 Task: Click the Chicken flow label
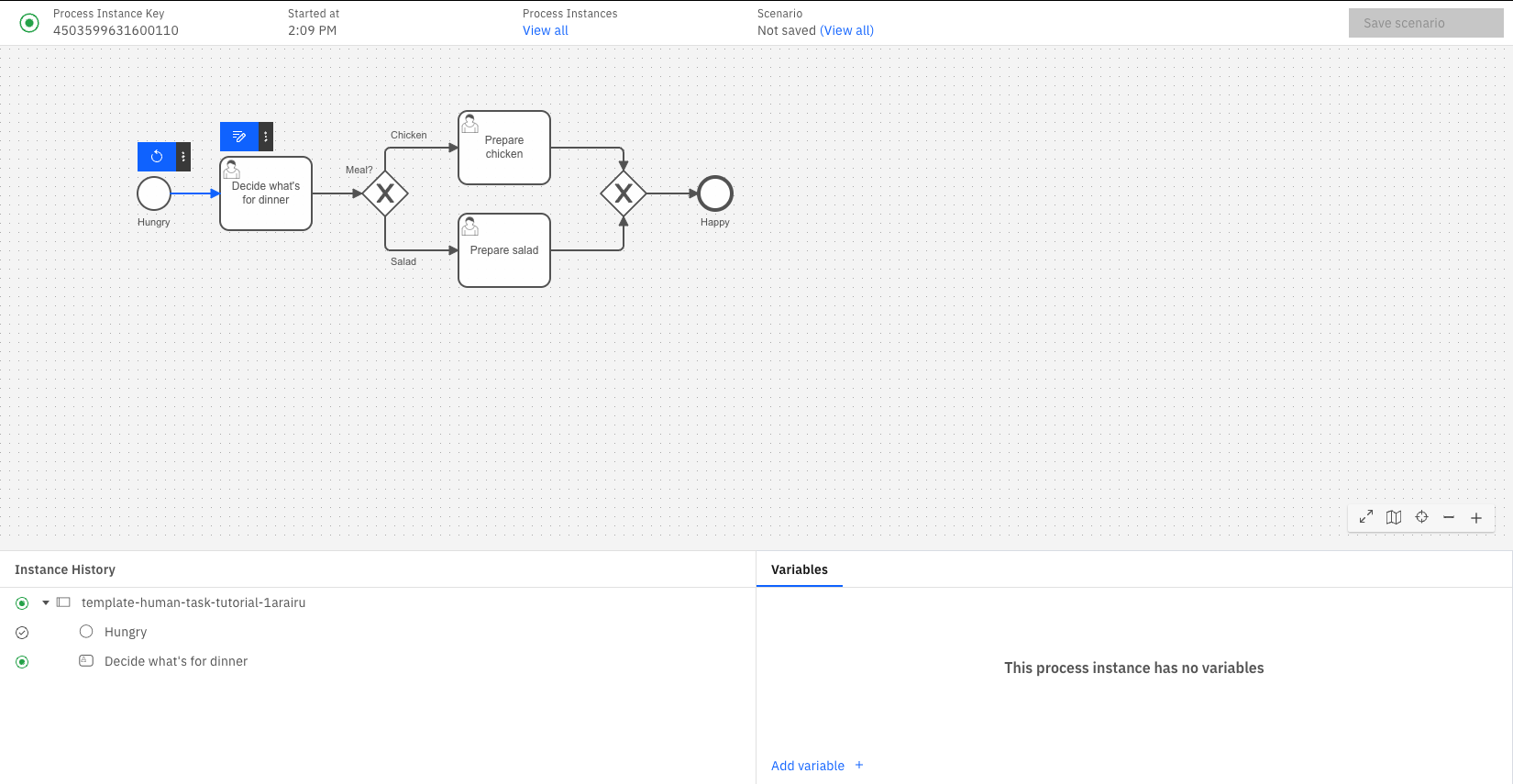[x=409, y=135]
